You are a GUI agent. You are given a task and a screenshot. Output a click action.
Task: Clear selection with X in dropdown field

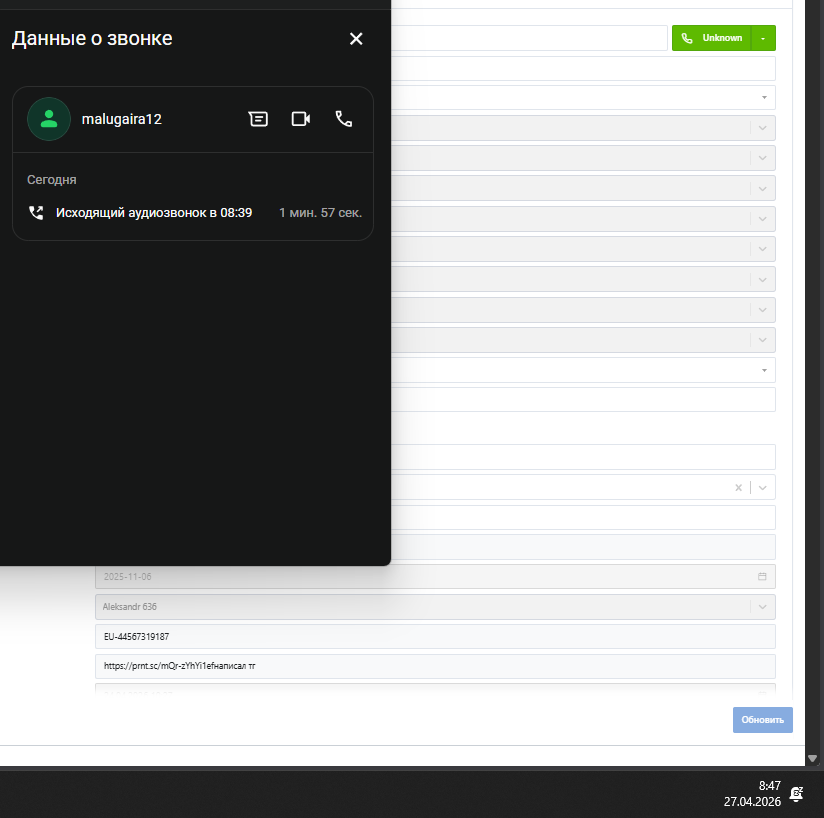tap(738, 488)
